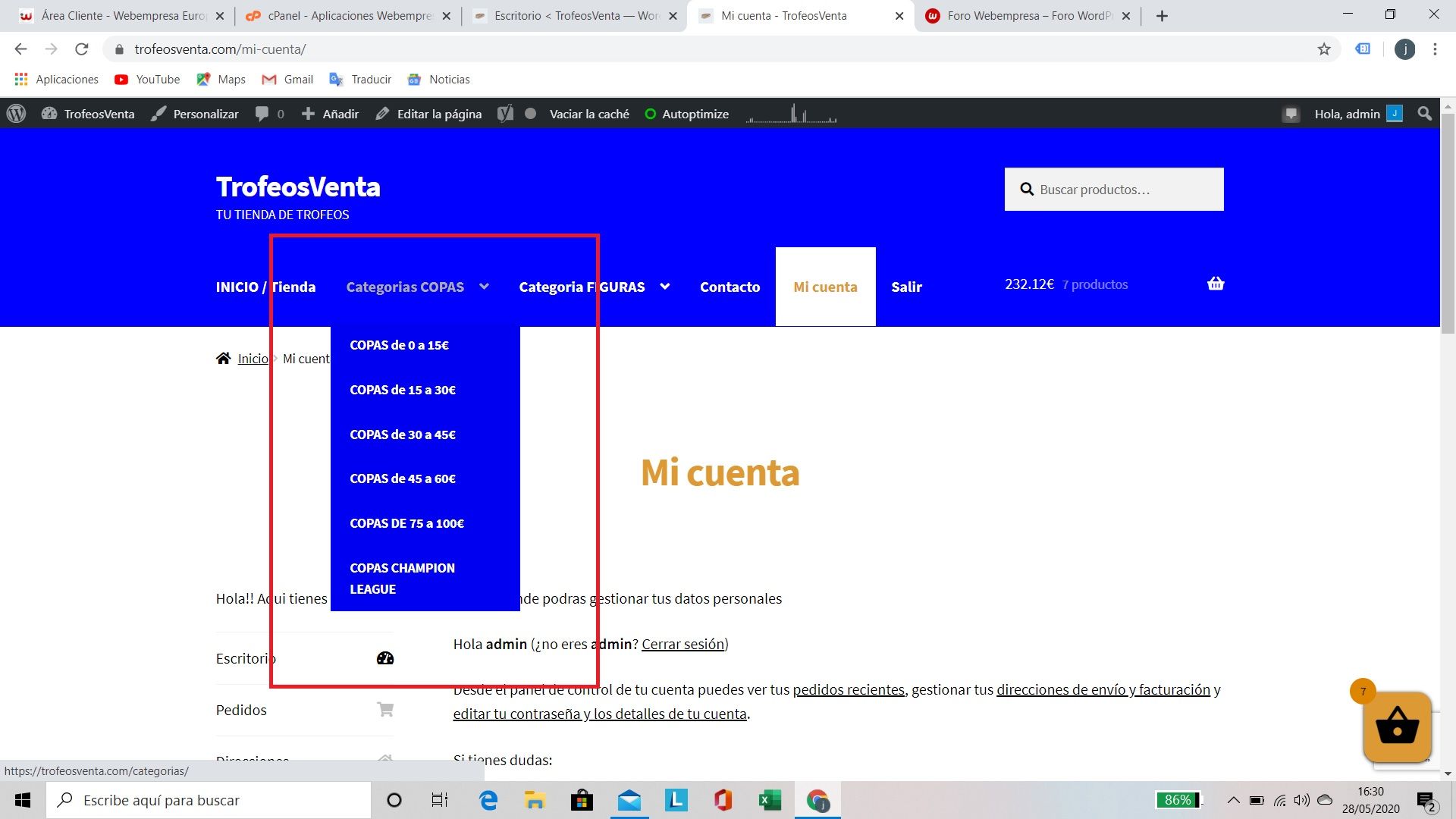Open the Chrome profile avatar
This screenshot has height=819, width=1456.
coord(1404,49)
